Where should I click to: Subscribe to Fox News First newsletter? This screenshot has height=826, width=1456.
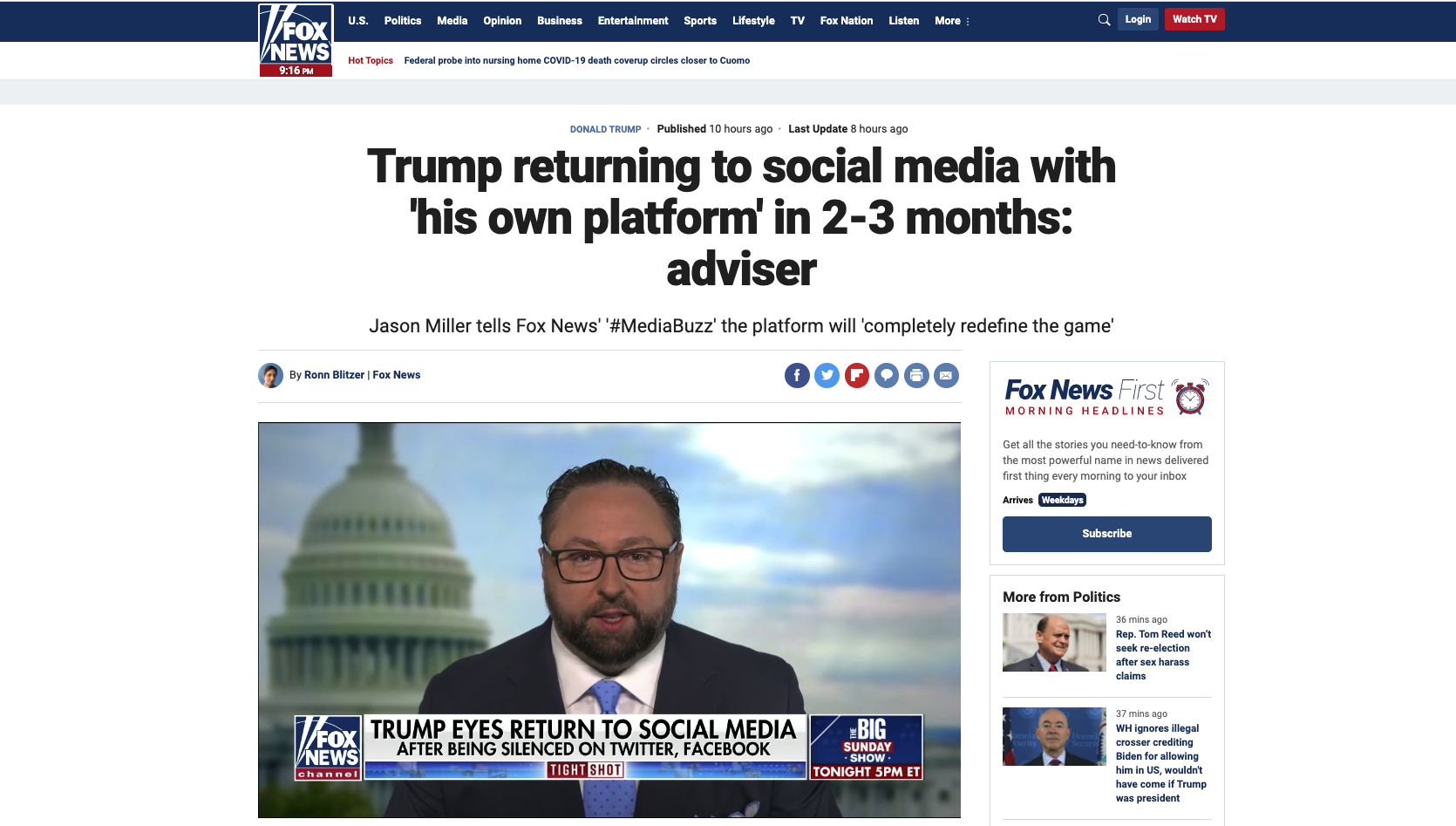click(x=1107, y=534)
